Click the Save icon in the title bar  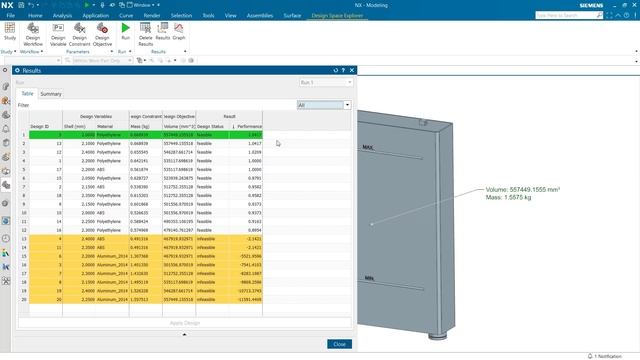tap(21, 5)
